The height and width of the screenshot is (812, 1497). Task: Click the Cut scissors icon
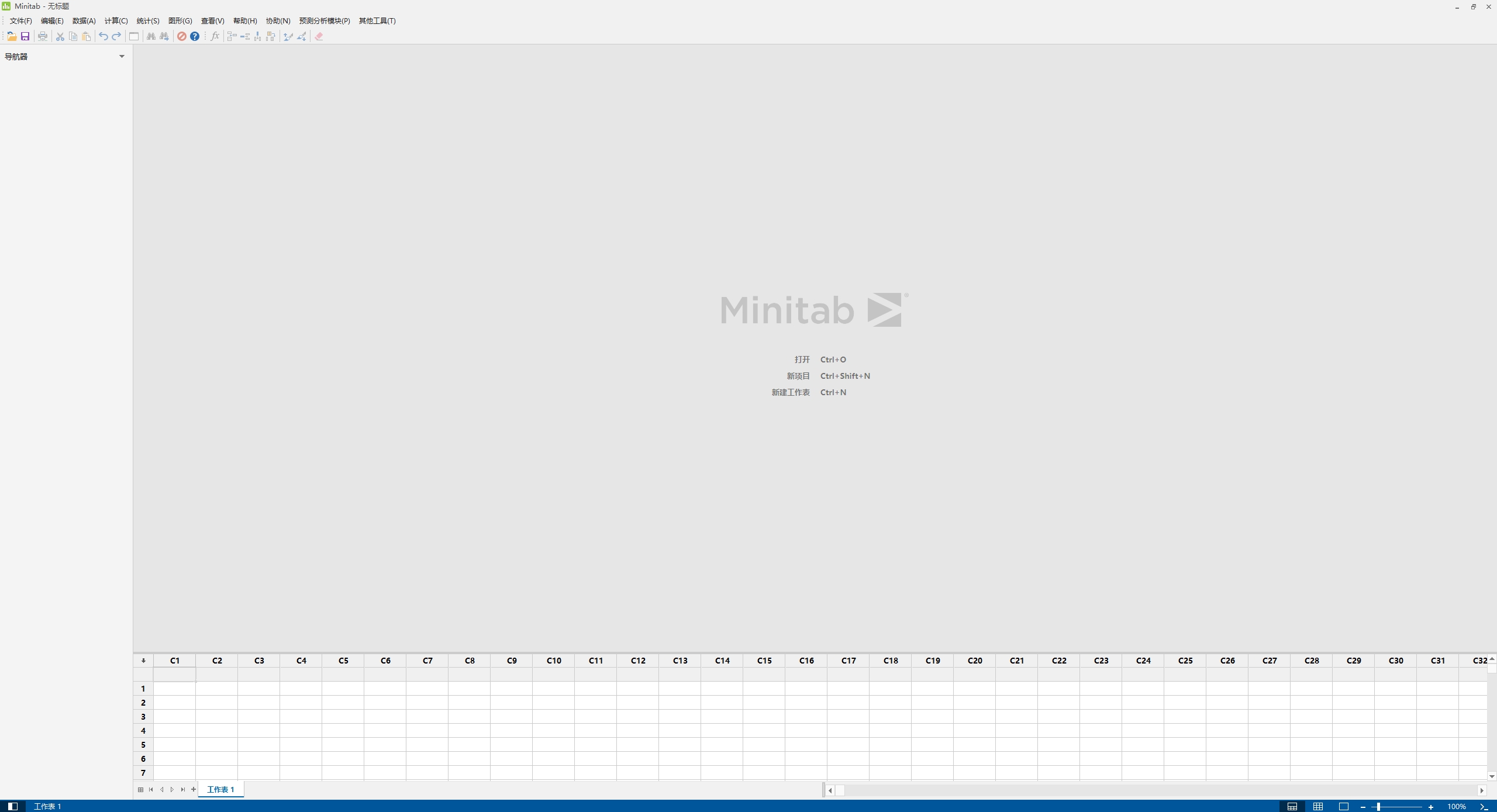click(x=60, y=36)
